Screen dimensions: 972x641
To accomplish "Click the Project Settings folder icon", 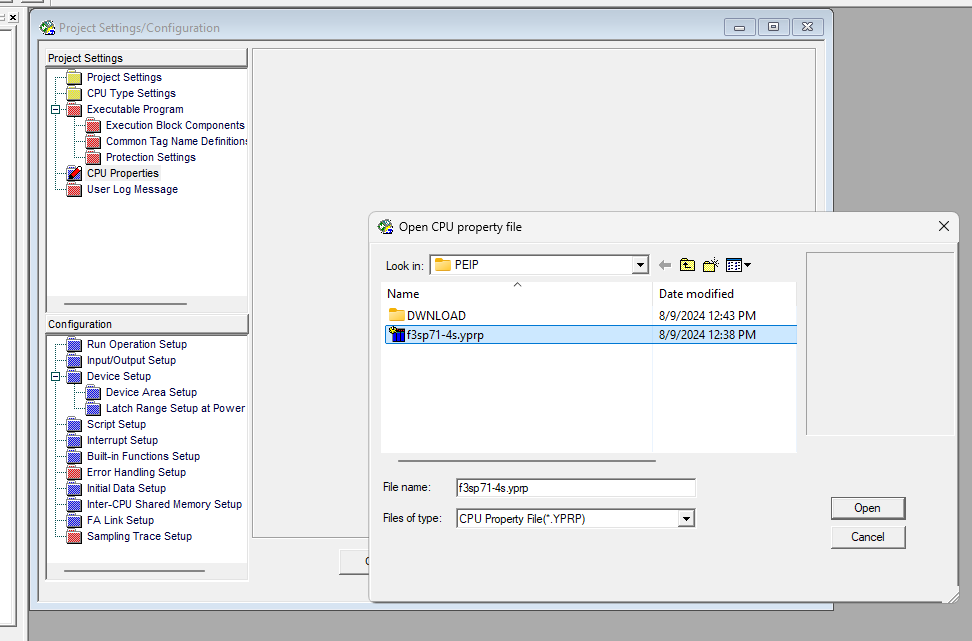I will coord(74,77).
